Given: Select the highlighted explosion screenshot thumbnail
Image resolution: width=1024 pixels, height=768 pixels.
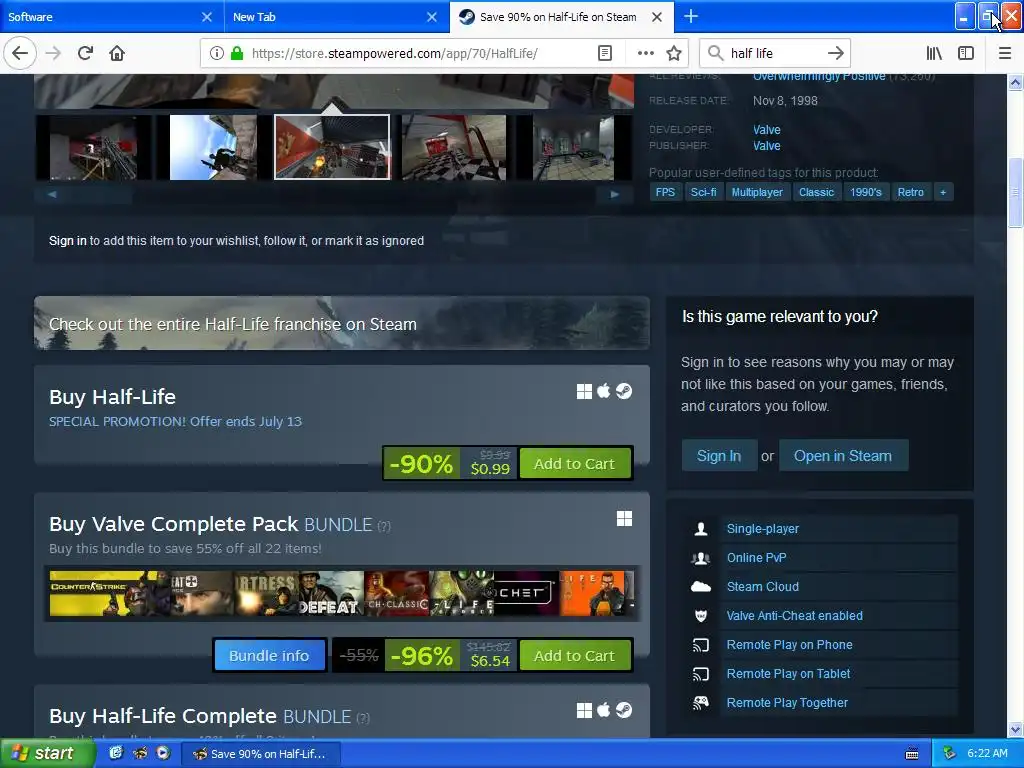Looking at the screenshot, I should (332, 147).
